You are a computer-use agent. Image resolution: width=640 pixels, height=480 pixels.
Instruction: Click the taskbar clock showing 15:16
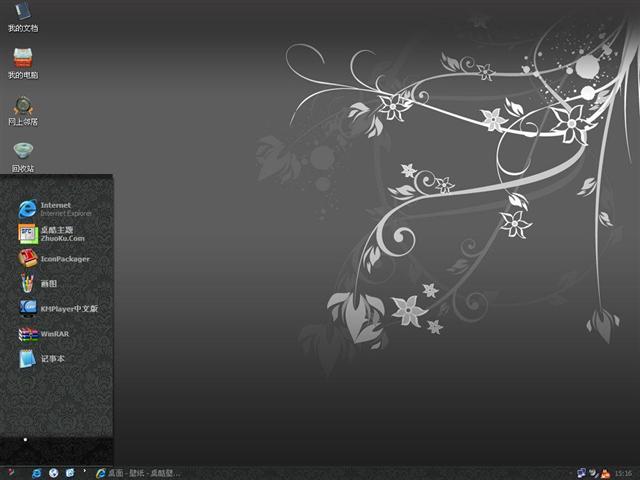tap(623, 474)
